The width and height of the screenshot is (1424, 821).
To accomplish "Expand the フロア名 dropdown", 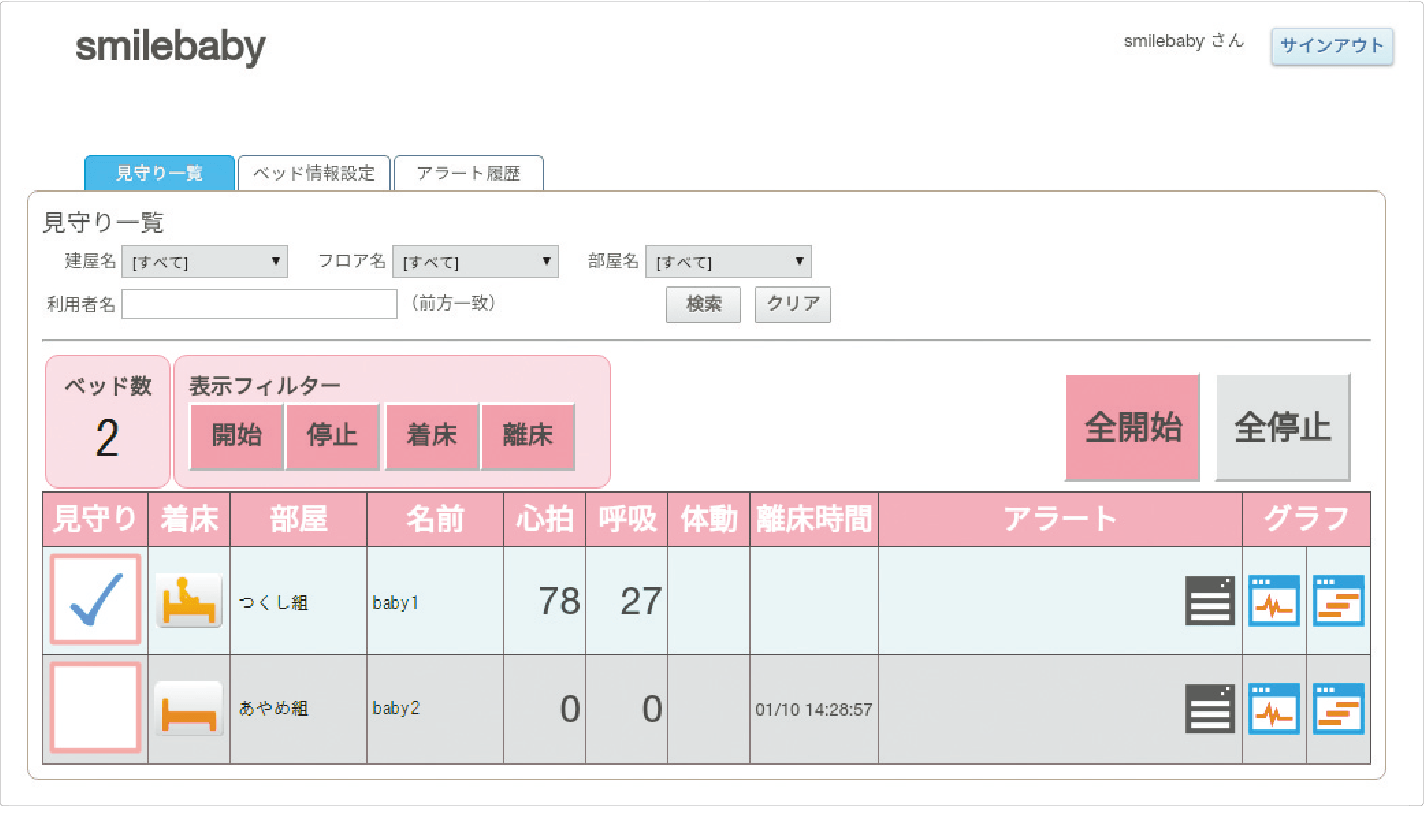I will [475, 262].
